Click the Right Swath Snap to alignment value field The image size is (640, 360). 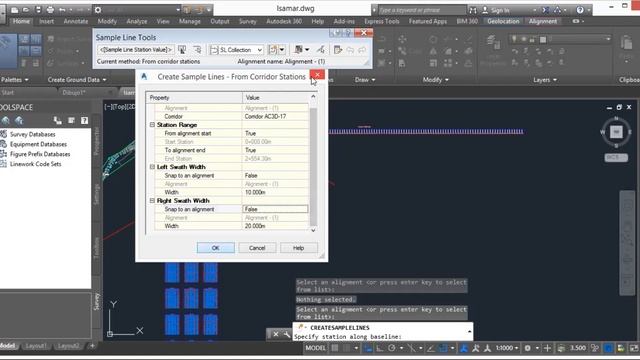point(275,209)
